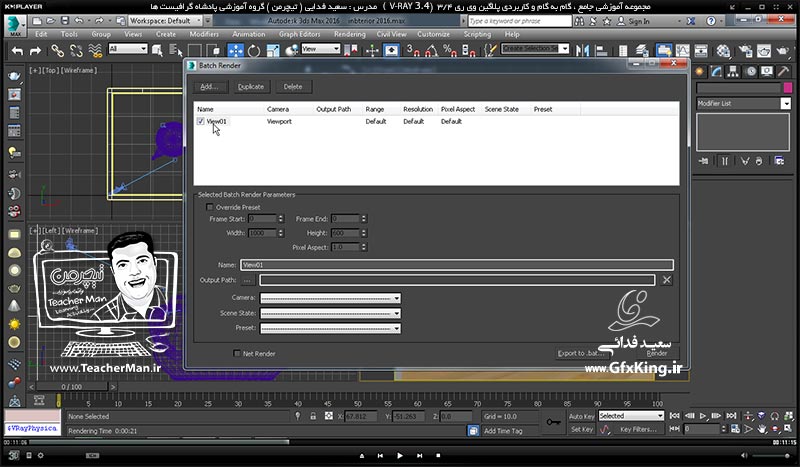Open the Create Selection Set dropdown
Viewport: 800px width, 467px height.
pos(535,48)
